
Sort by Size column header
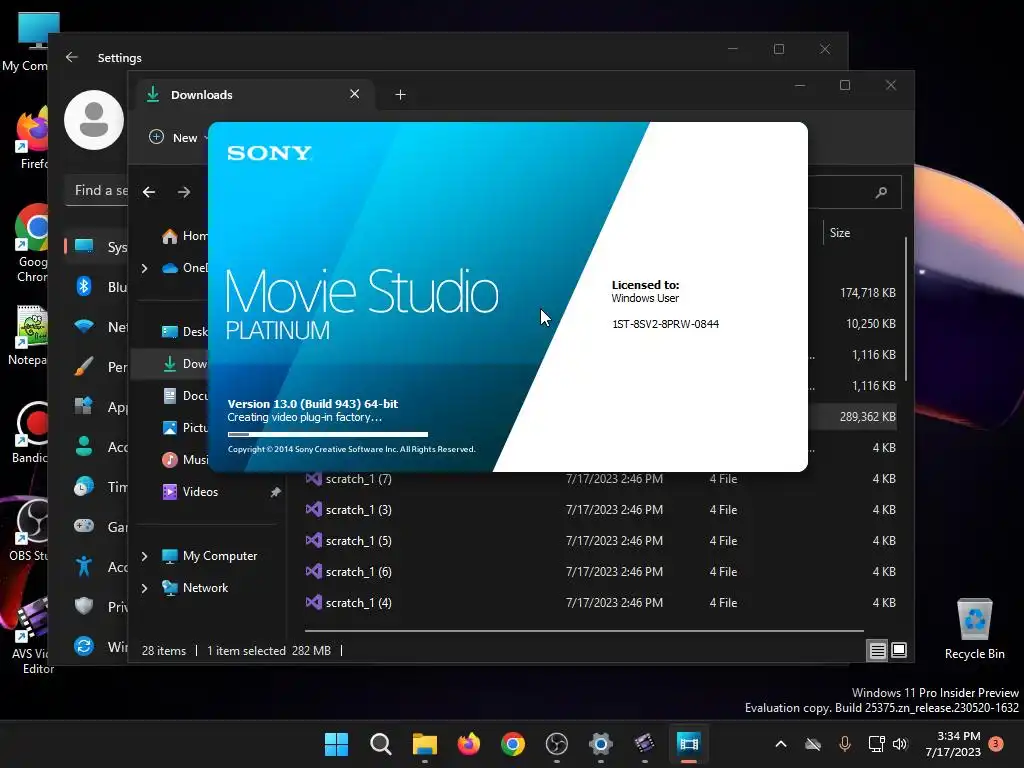(840, 232)
